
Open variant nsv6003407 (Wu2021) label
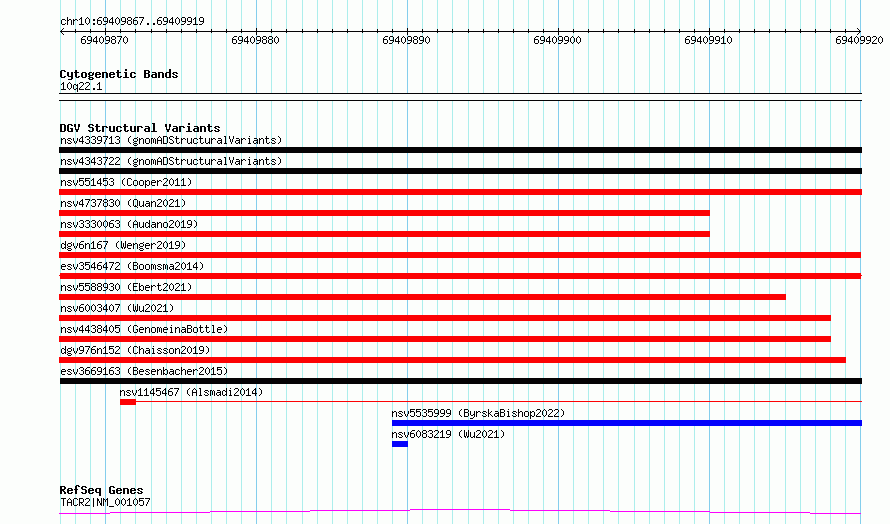(117, 308)
